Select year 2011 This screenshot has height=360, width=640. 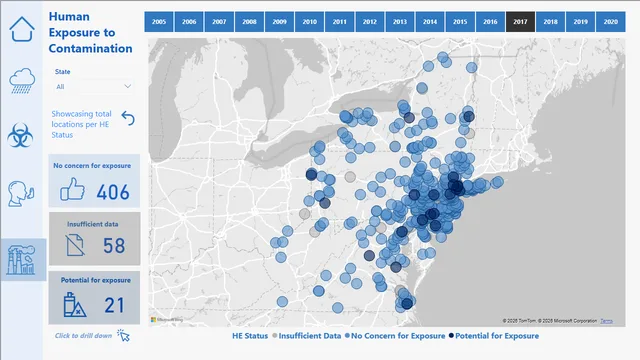point(340,22)
